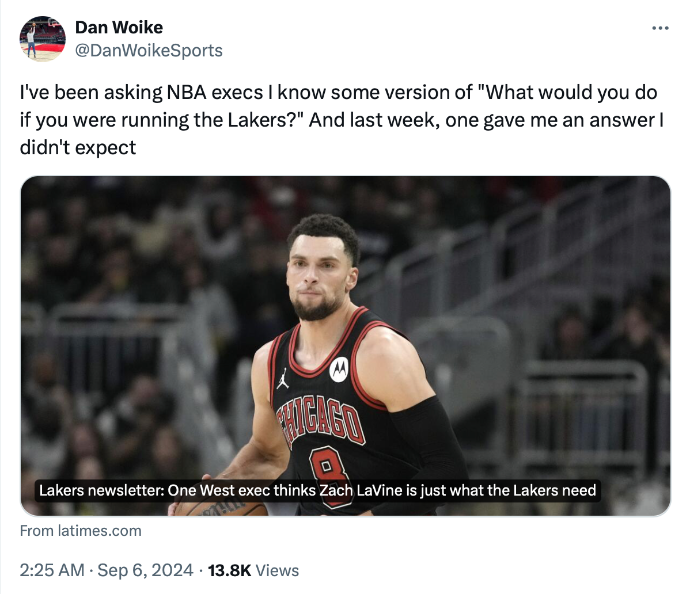Screen dimensions: 690x594
Task: Follow the 'From latimes.com' source link
Action: click(x=81, y=531)
